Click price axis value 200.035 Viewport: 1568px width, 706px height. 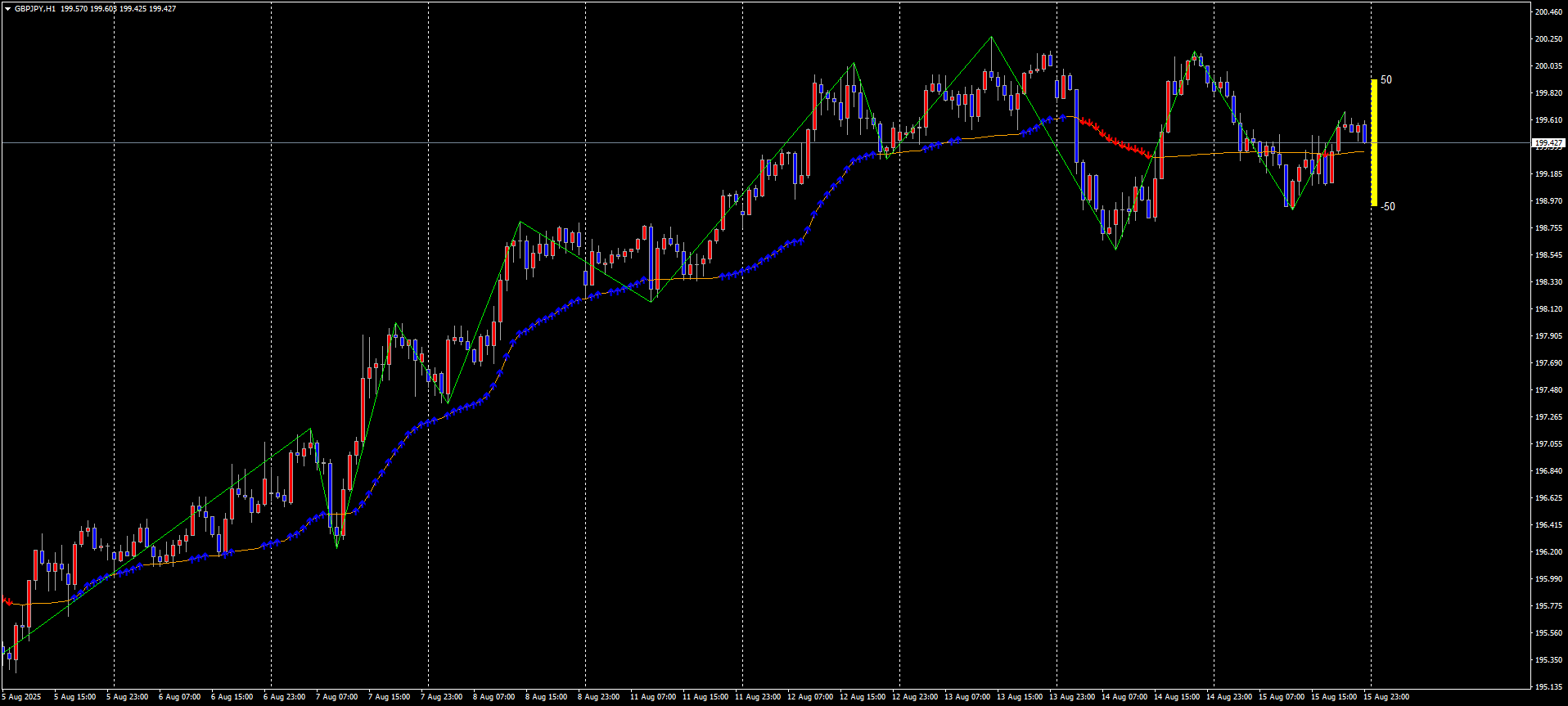[x=1548, y=66]
